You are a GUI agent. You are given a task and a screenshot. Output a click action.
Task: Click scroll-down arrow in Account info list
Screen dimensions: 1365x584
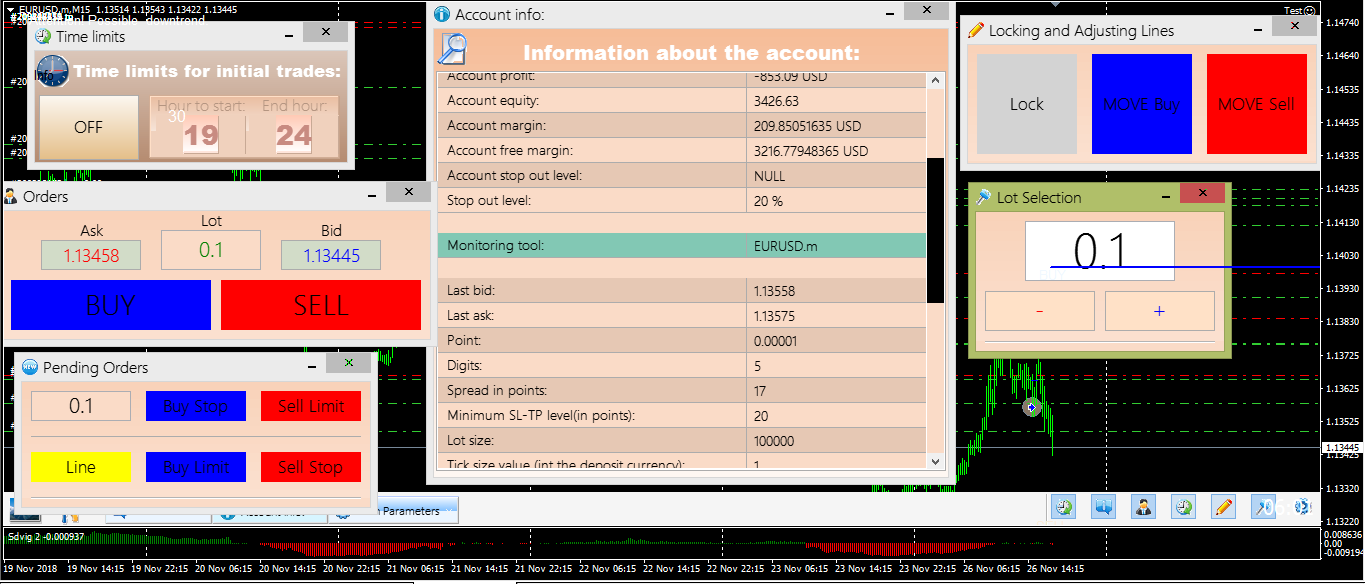point(936,461)
